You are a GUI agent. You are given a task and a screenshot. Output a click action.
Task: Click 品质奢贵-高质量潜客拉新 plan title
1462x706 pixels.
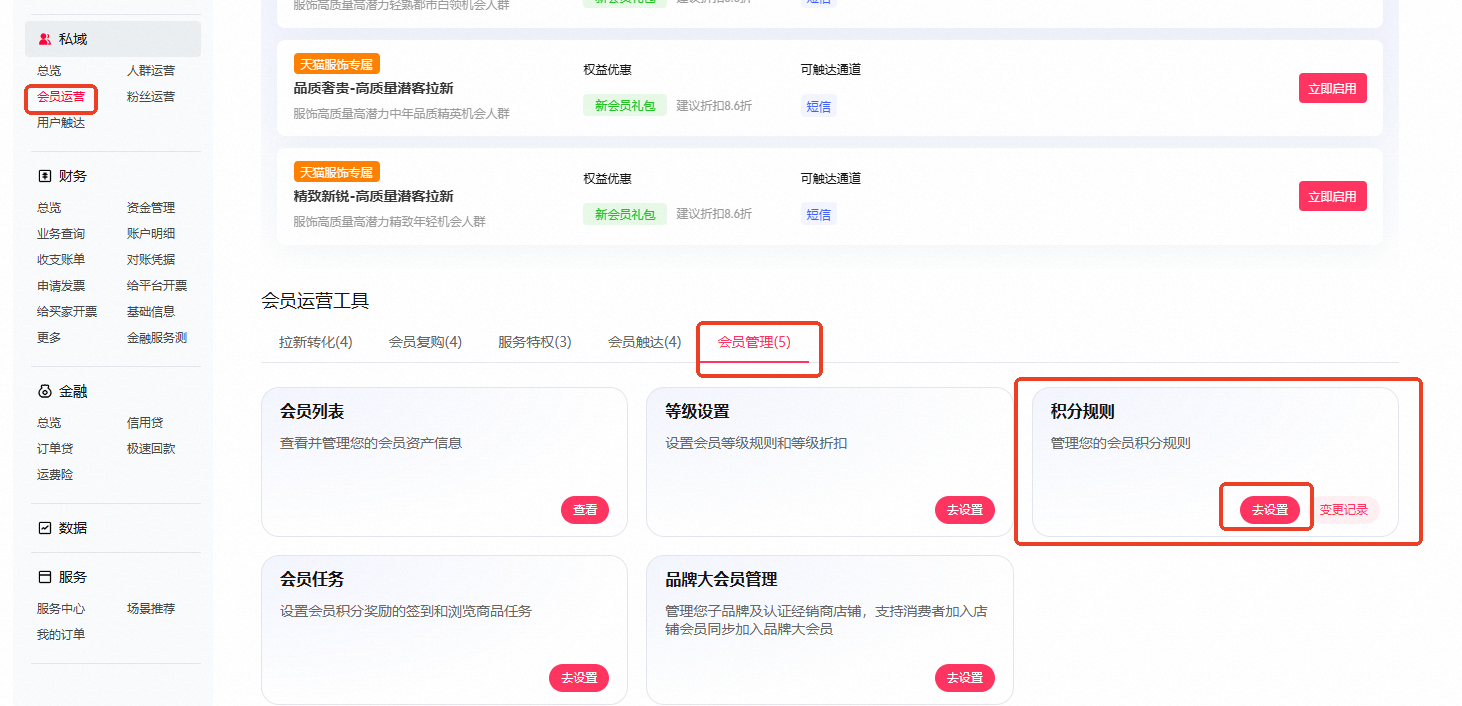373,88
